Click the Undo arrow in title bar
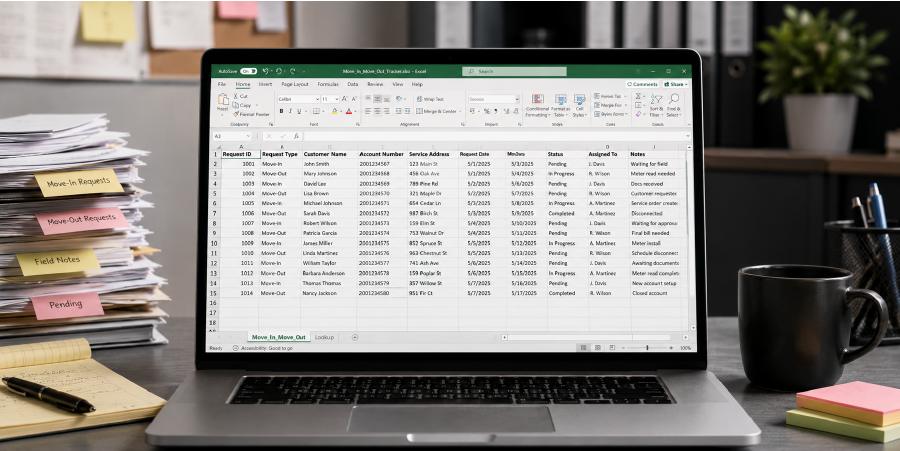Screen dimensions: 900x451 266,71
